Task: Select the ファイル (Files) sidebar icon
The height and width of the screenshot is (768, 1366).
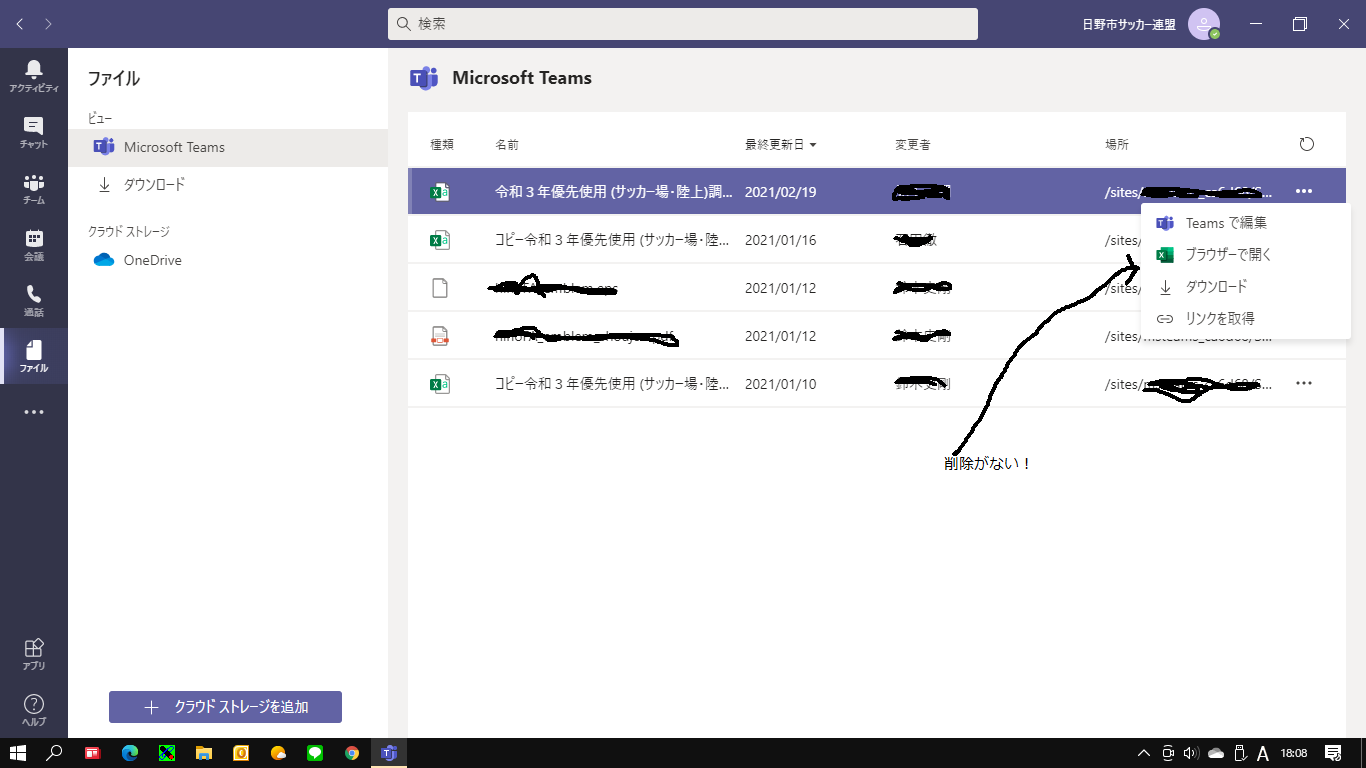Action: (34, 356)
